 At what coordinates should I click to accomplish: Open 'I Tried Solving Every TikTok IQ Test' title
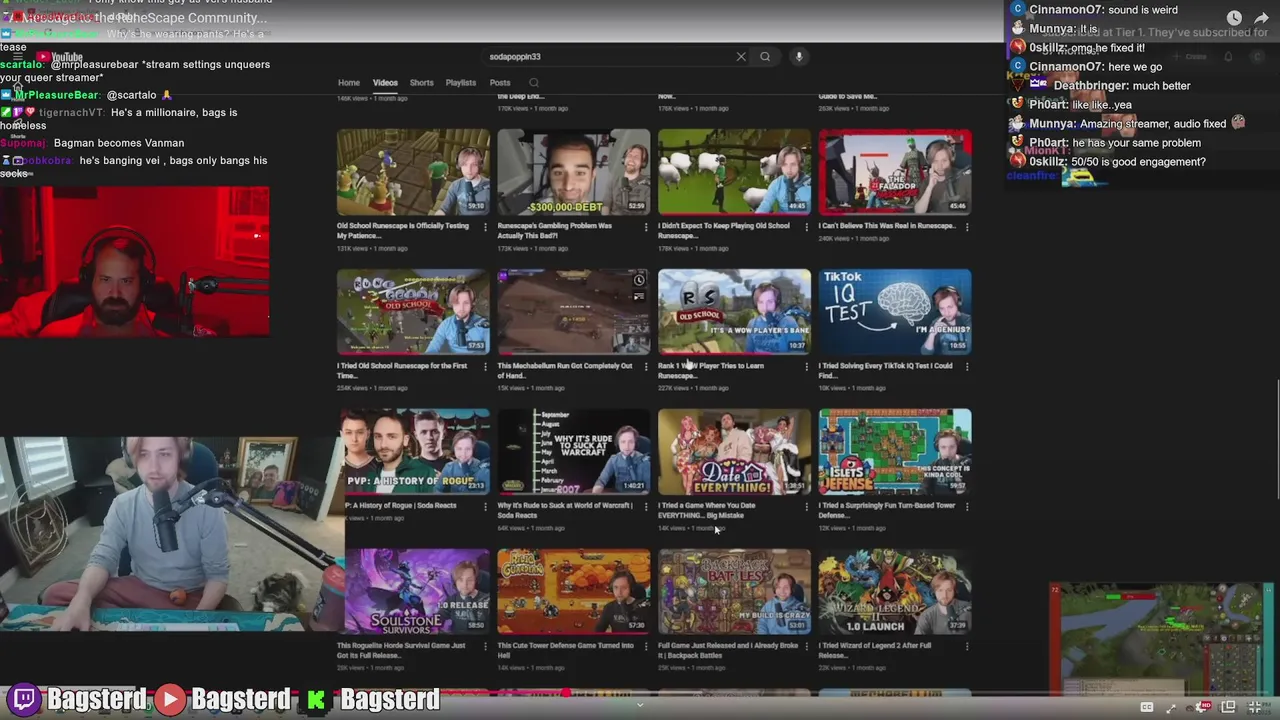click(886, 370)
